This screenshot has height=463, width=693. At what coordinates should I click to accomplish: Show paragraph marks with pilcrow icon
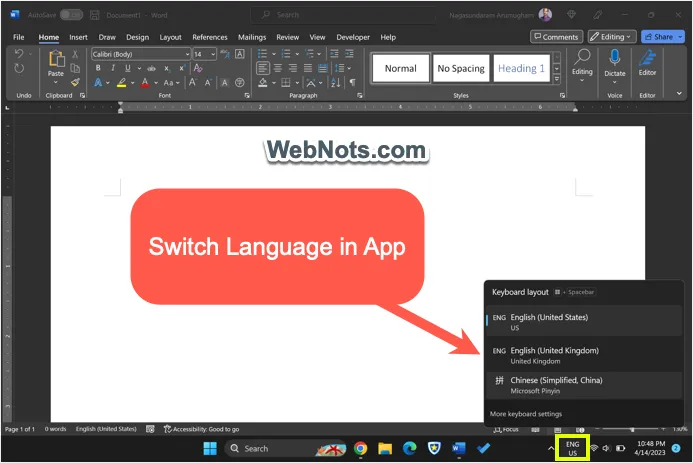tap(352, 82)
